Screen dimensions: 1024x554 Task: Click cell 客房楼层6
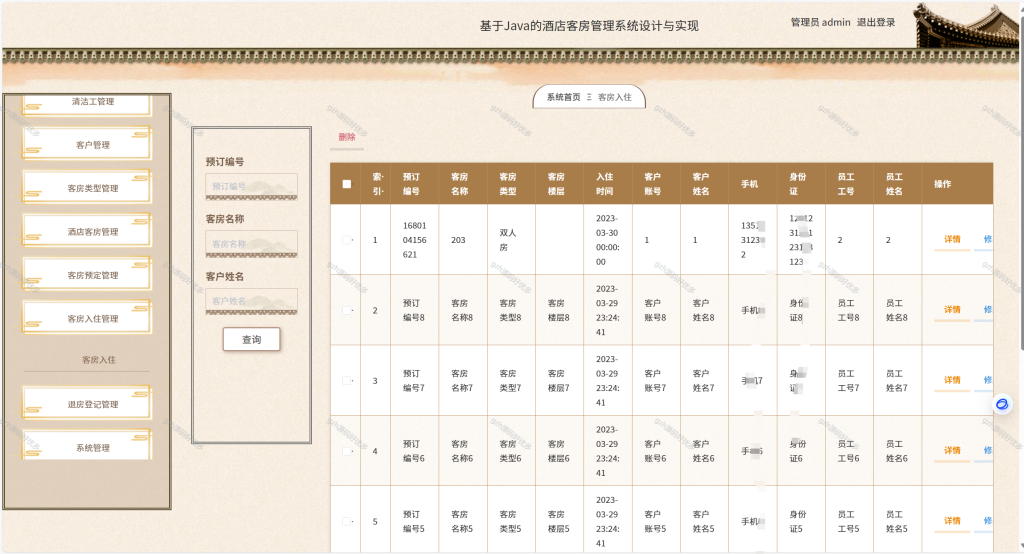(x=558, y=451)
